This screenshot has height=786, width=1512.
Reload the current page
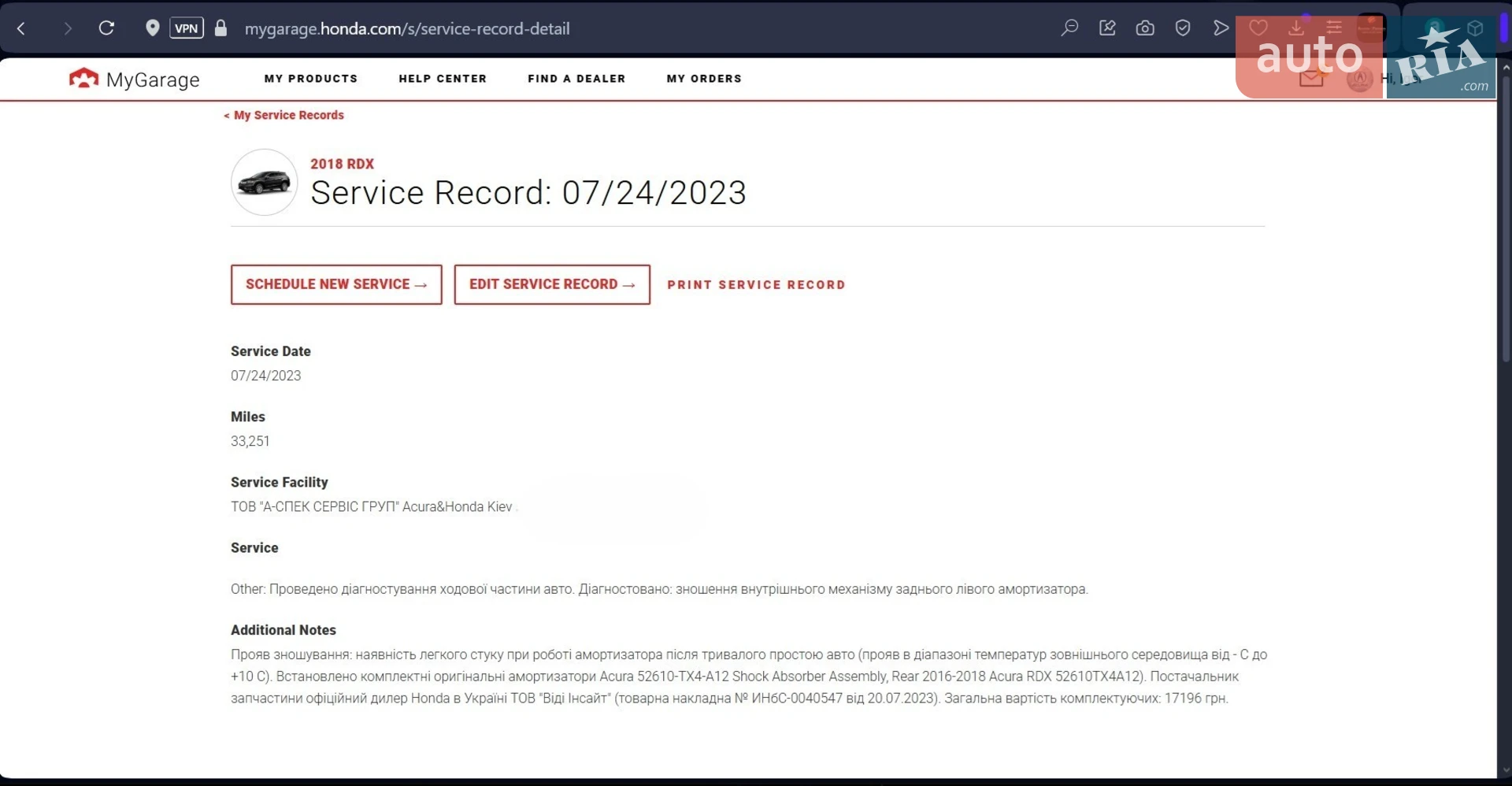click(x=106, y=28)
